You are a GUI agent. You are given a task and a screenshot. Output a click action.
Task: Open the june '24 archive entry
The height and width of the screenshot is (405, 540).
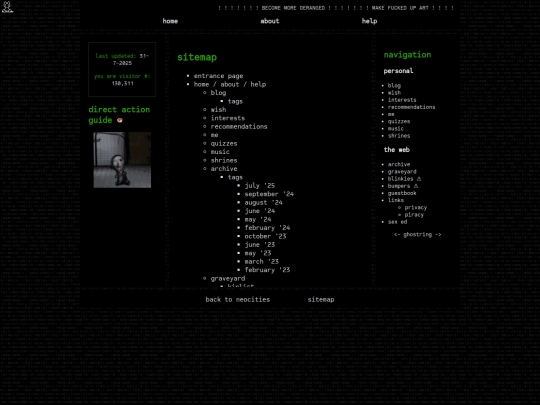click(x=260, y=211)
